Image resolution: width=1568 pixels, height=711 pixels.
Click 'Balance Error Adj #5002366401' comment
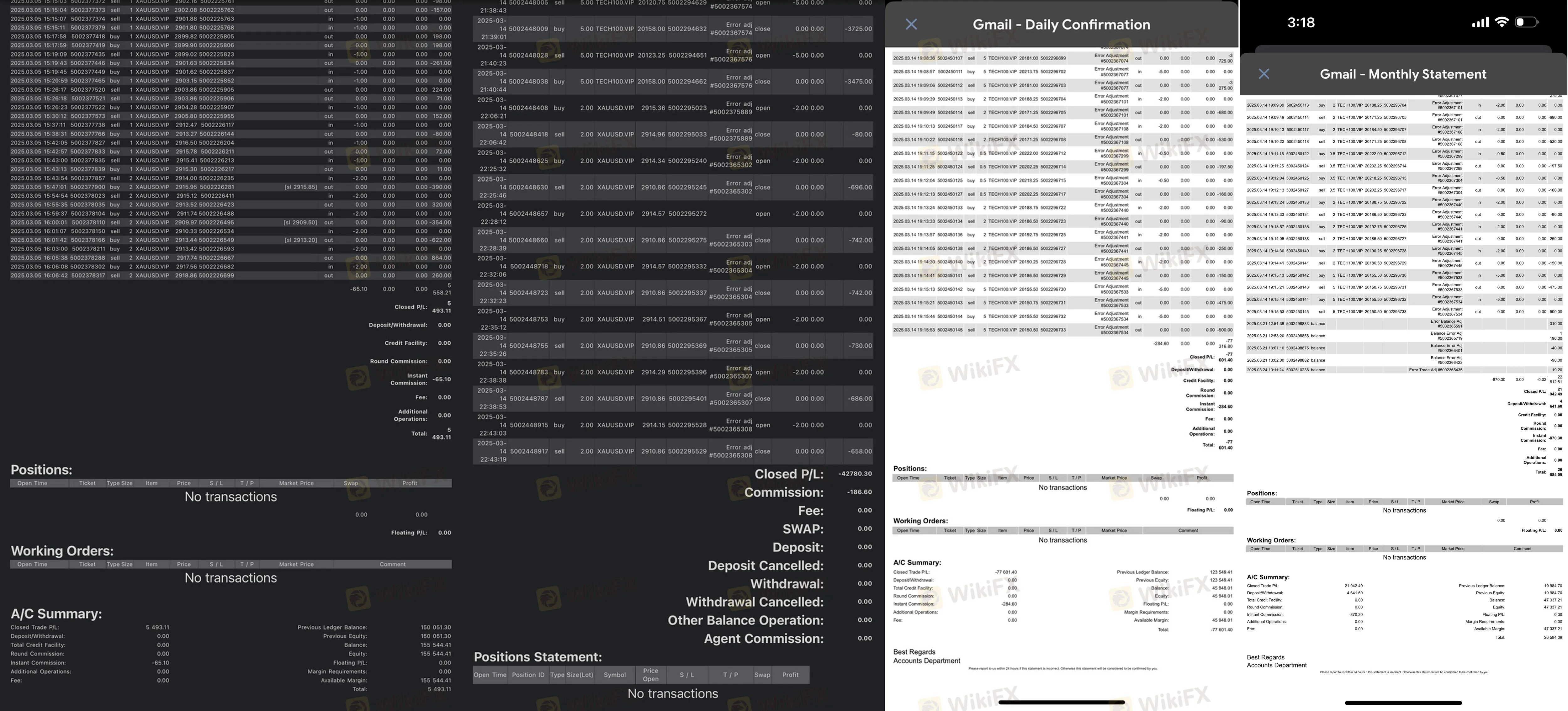coord(1446,348)
